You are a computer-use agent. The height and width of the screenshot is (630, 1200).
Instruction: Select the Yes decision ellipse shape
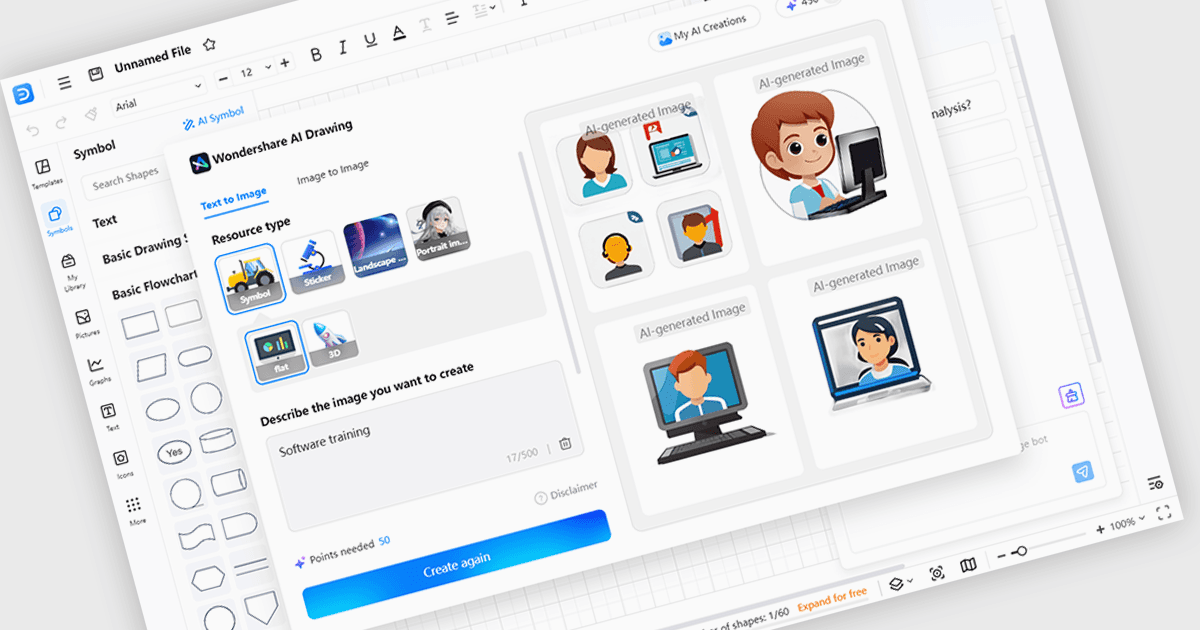174,452
